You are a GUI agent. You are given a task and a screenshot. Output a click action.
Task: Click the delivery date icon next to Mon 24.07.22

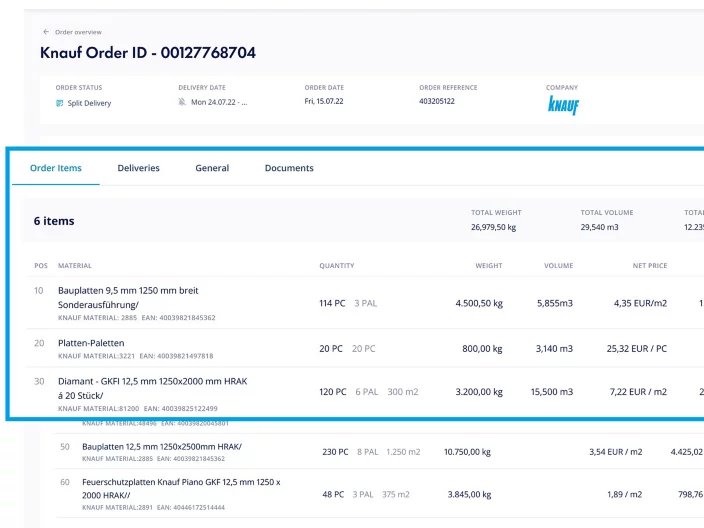182,103
